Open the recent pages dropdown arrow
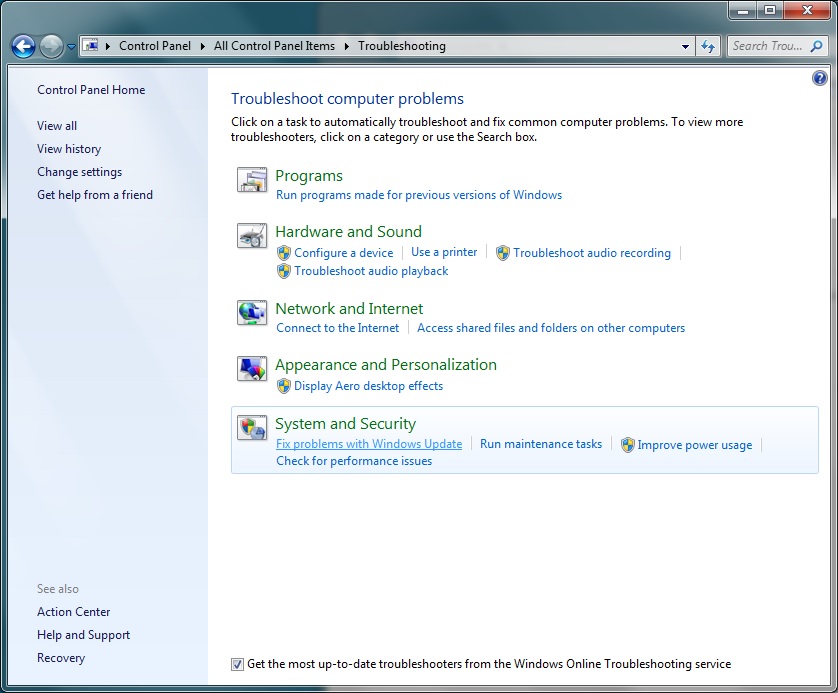The width and height of the screenshot is (838, 693). tap(71, 47)
